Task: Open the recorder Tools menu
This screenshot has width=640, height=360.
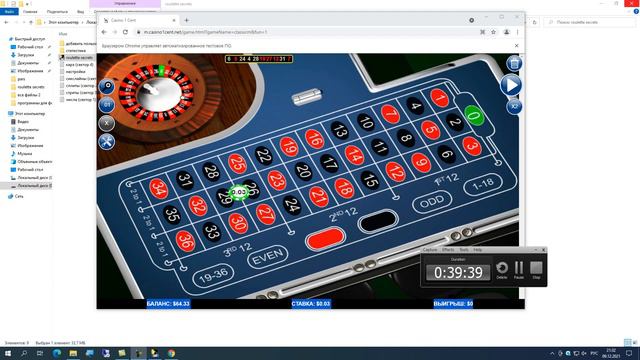Action: (x=464, y=249)
